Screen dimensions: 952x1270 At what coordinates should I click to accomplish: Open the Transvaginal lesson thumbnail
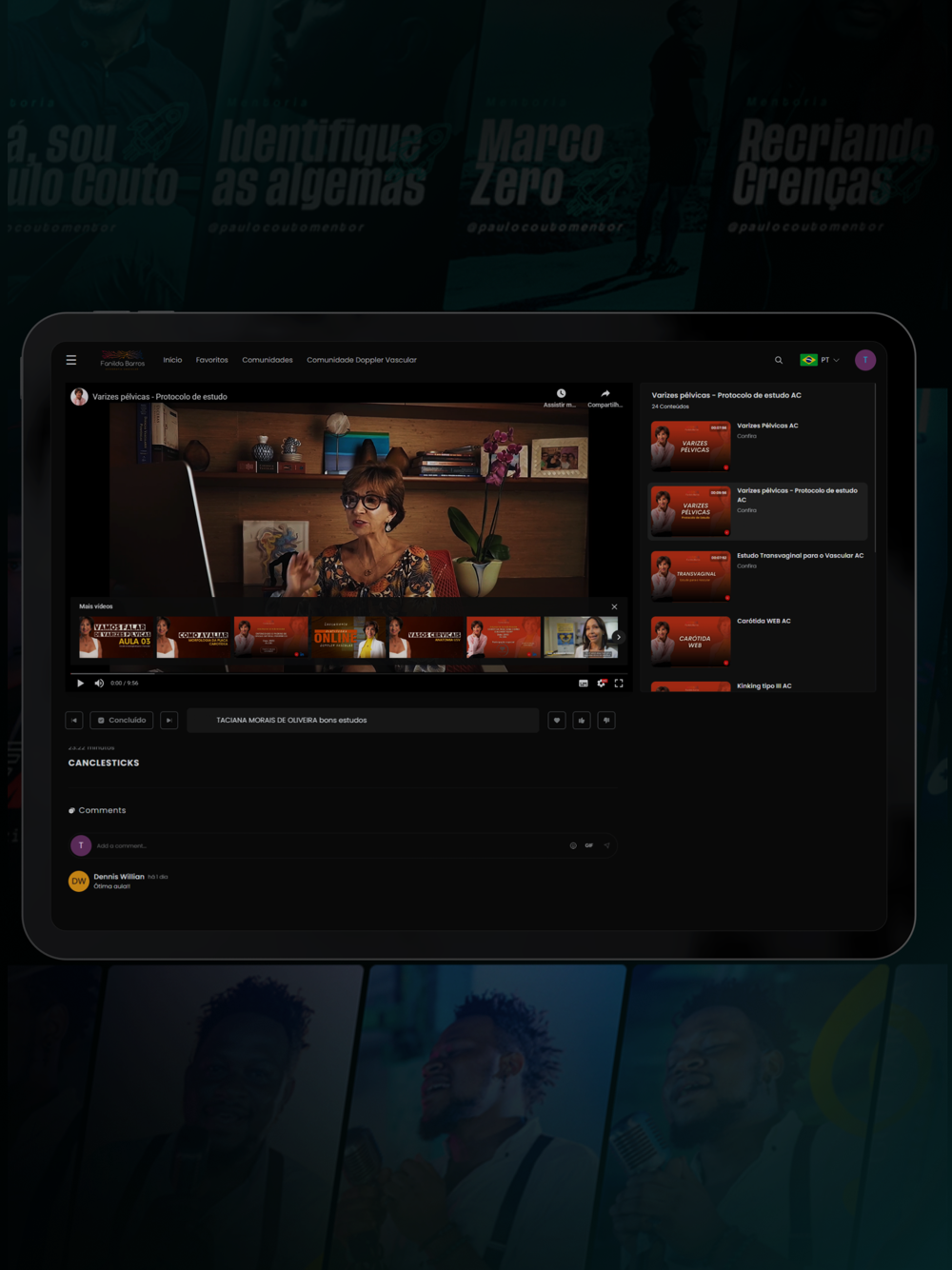pyautogui.click(x=691, y=575)
